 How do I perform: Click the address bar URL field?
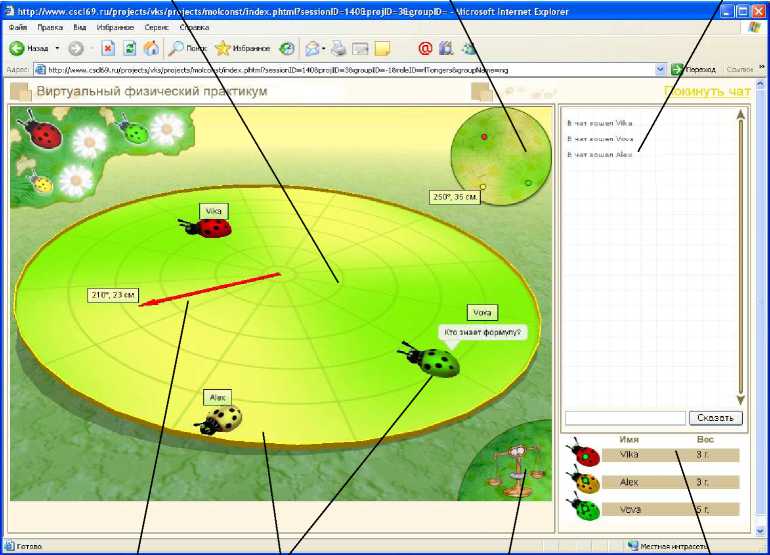point(350,70)
